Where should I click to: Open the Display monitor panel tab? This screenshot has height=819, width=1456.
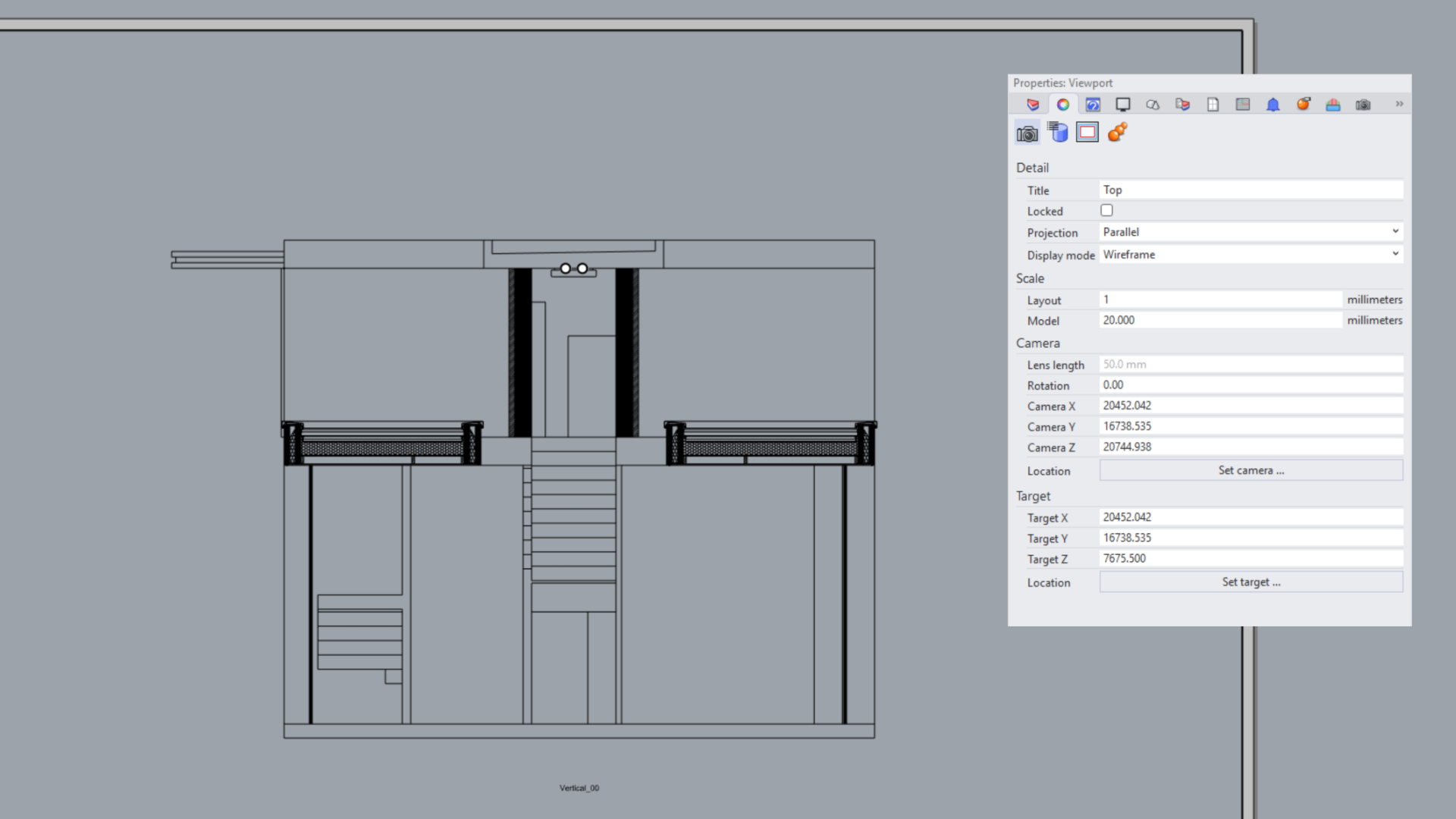(1123, 105)
